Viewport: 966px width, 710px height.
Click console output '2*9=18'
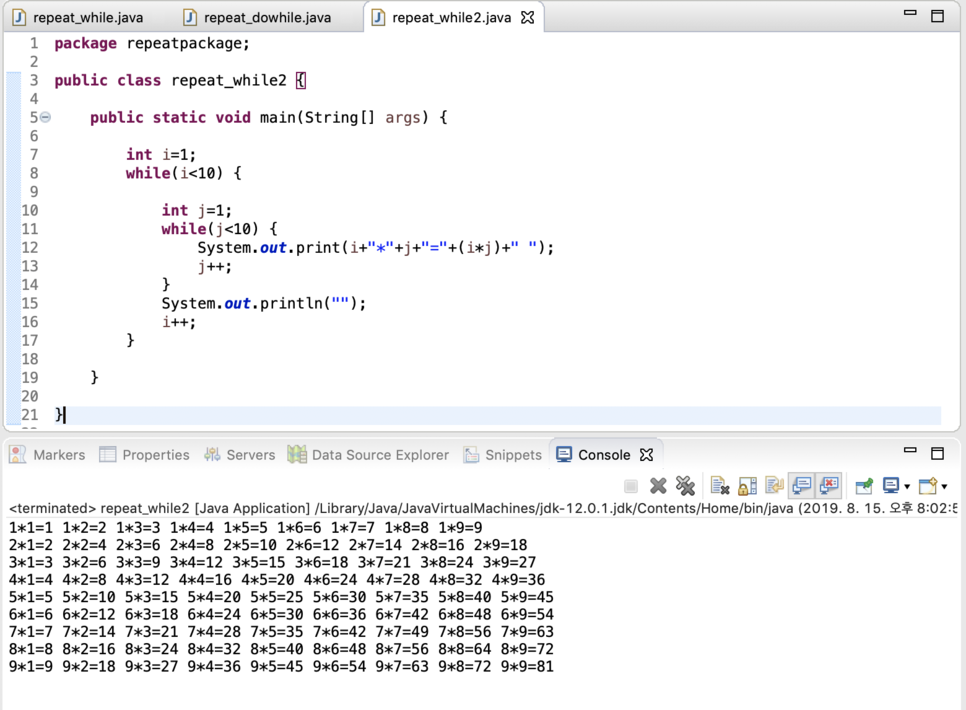(500, 545)
